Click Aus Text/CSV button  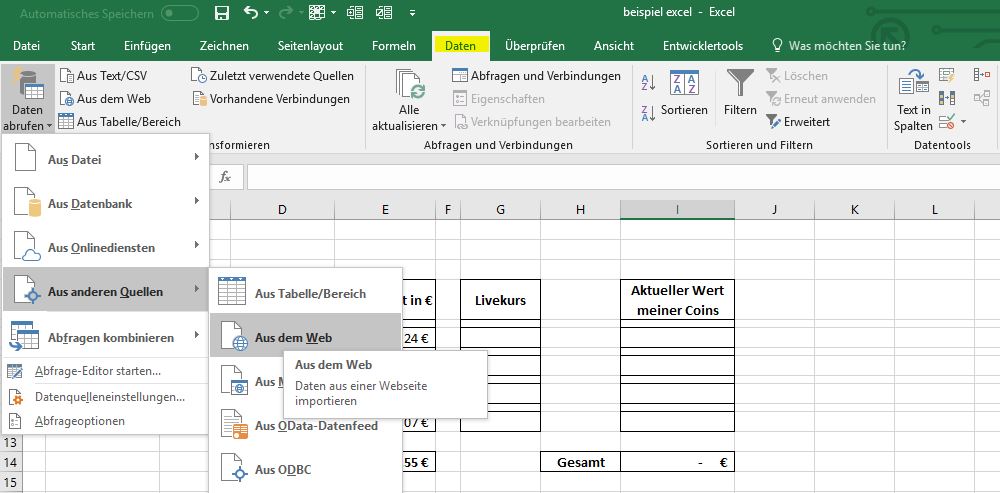pyautogui.click(x=103, y=76)
